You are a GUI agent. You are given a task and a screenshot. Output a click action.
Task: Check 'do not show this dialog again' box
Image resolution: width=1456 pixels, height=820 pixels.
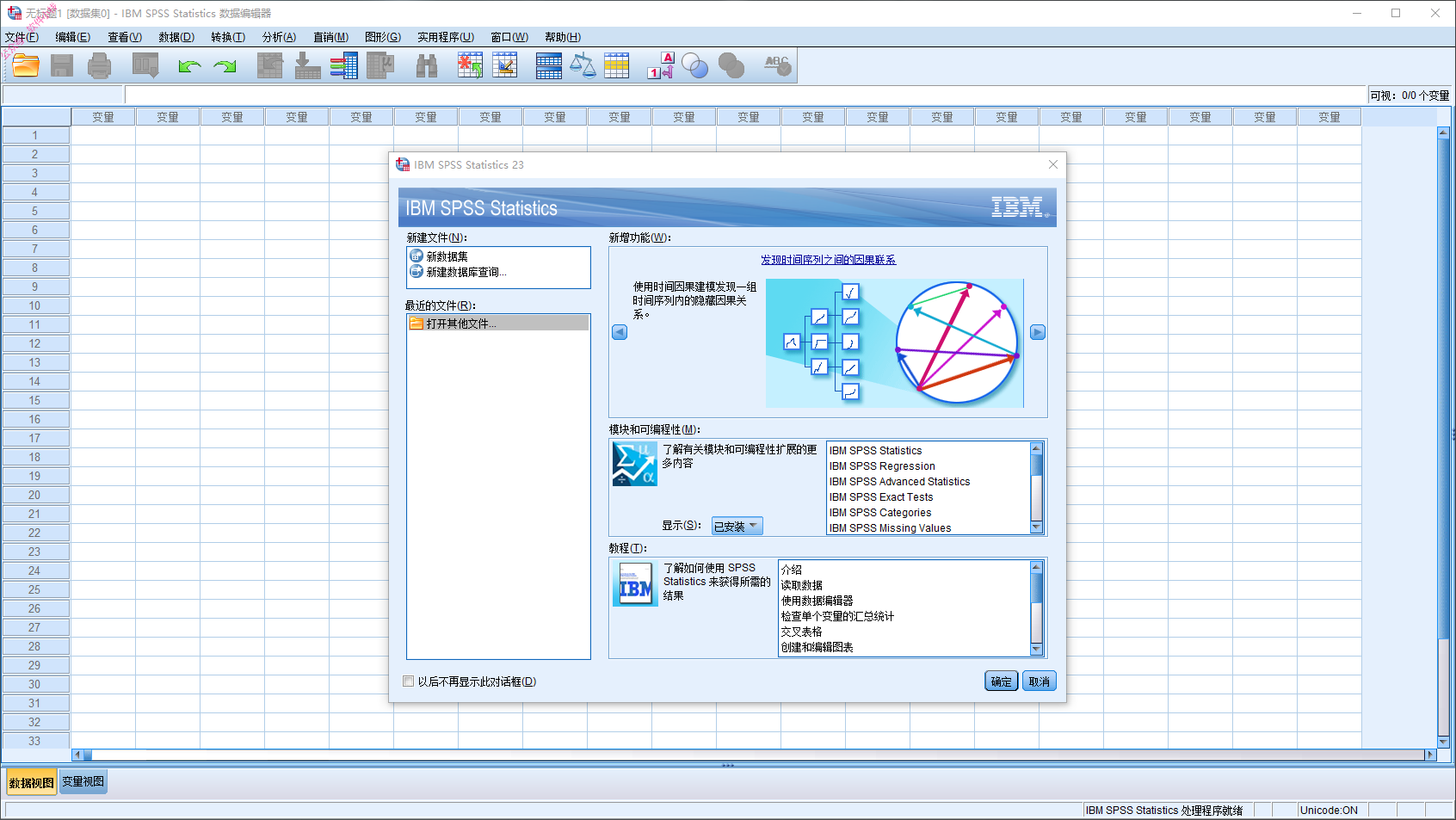click(409, 681)
